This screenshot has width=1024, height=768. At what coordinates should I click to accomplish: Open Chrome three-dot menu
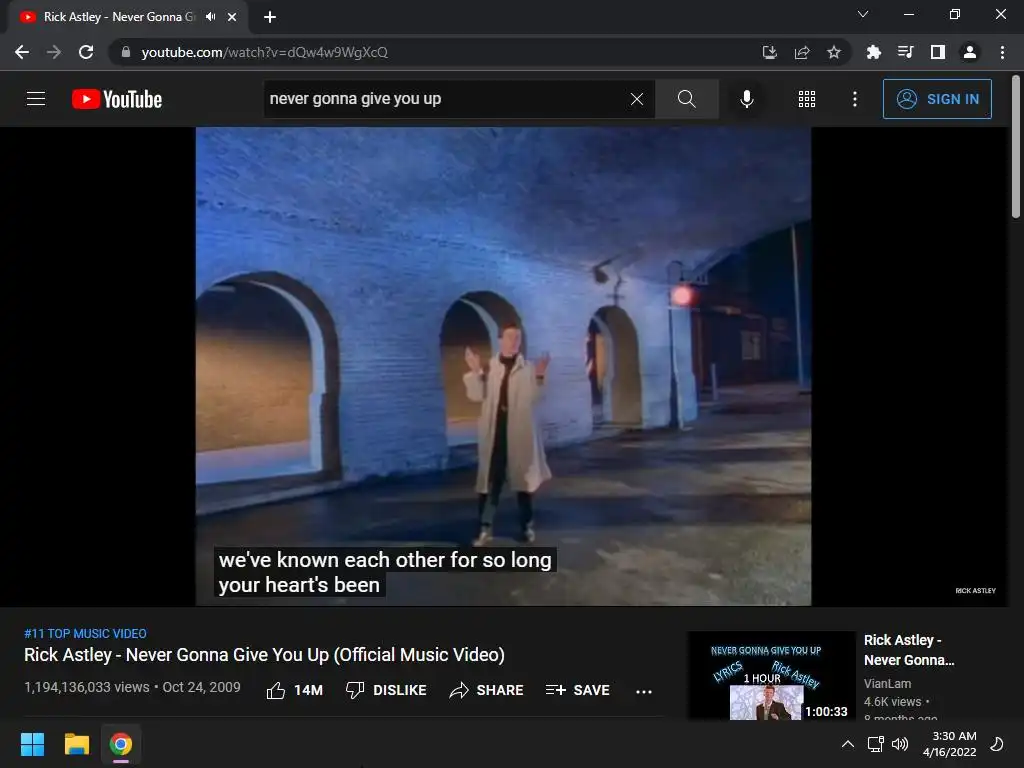(1002, 52)
